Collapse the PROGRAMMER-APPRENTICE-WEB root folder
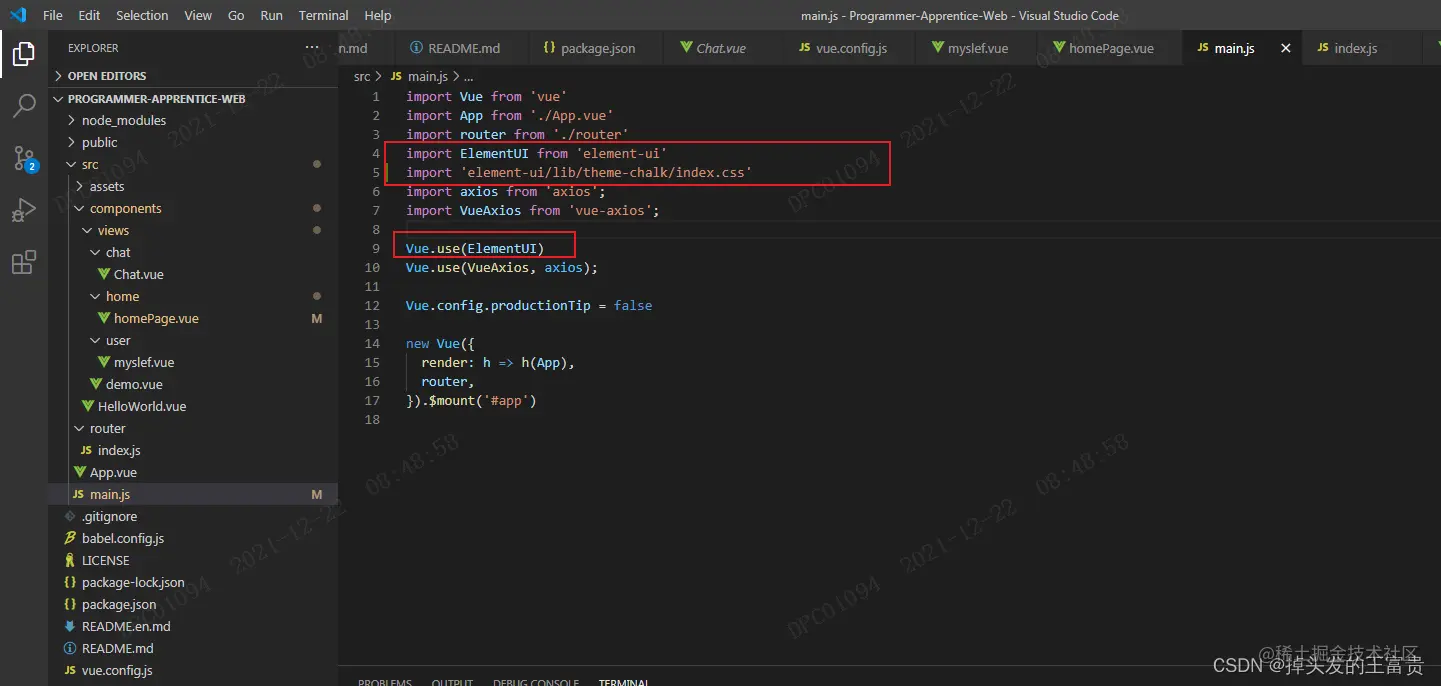This screenshot has width=1441, height=686. [60, 99]
